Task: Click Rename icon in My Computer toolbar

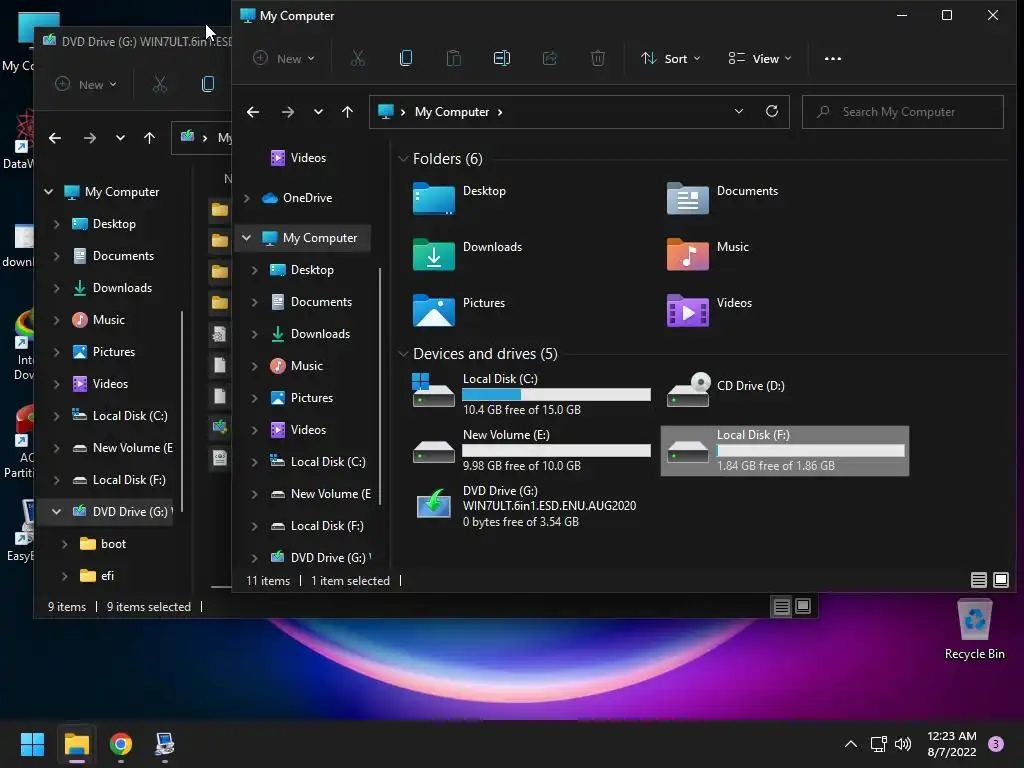Action: (x=502, y=58)
